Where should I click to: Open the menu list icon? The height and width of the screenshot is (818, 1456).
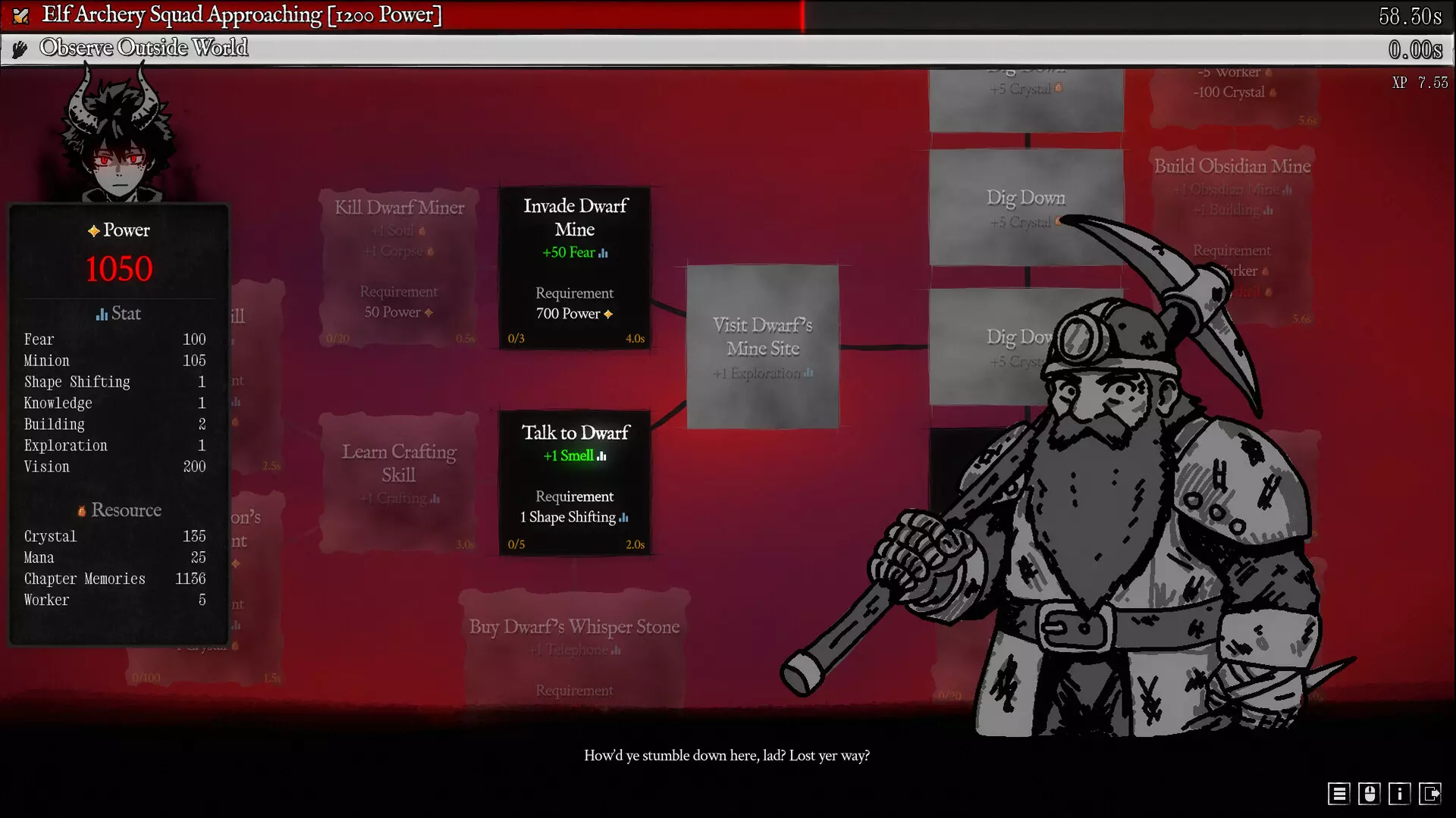1338,793
